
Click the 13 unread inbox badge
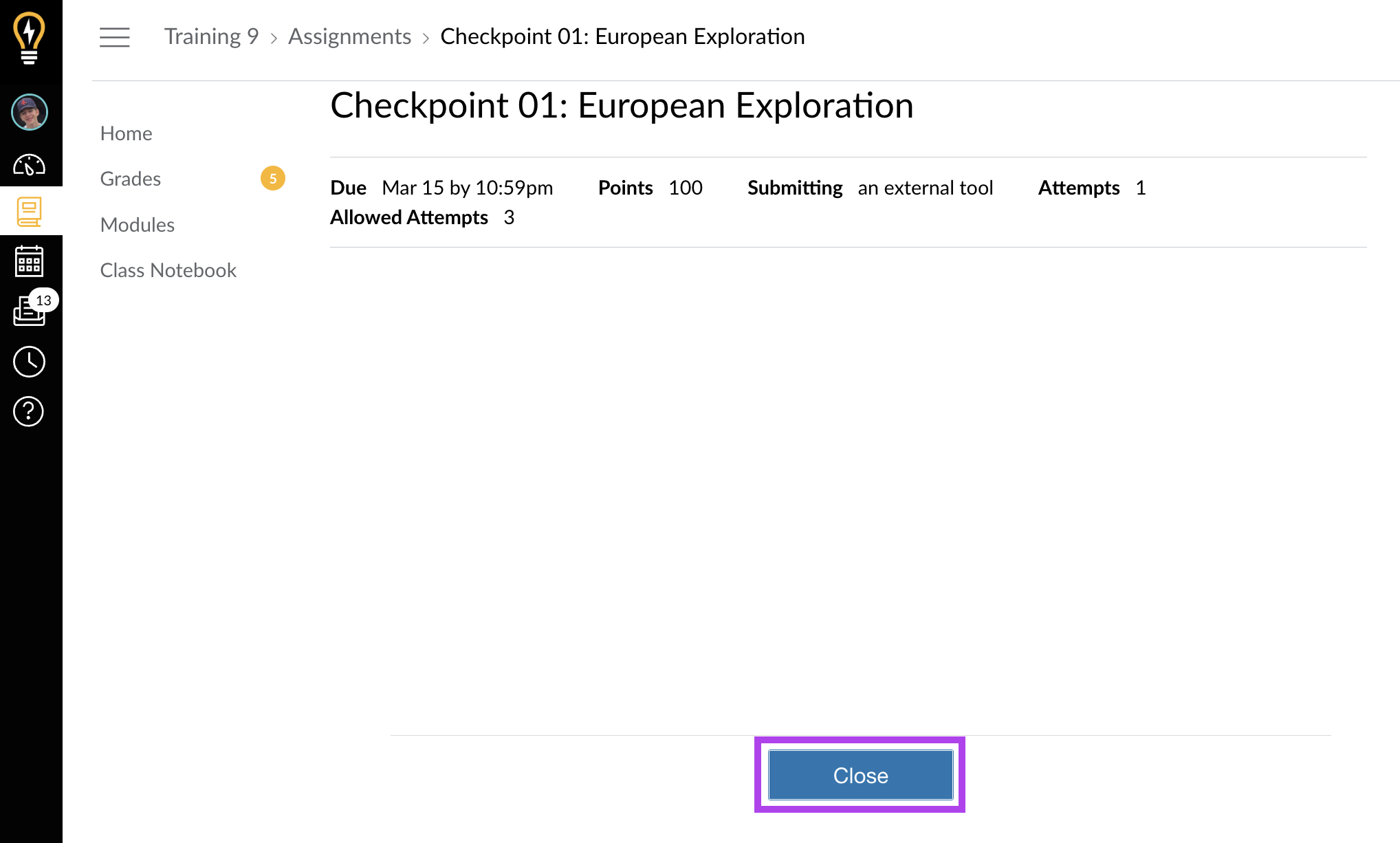(43, 300)
